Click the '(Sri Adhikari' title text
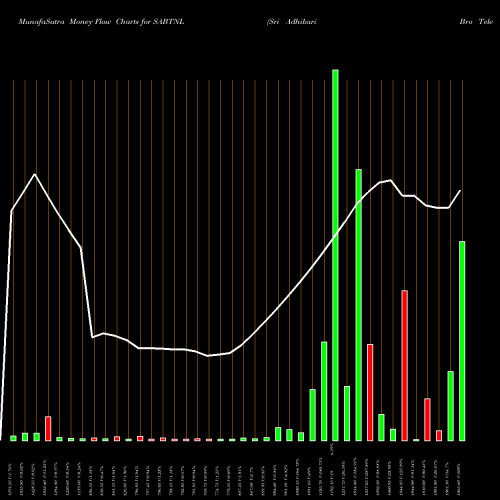This screenshot has width=500, height=500. pos(291,22)
